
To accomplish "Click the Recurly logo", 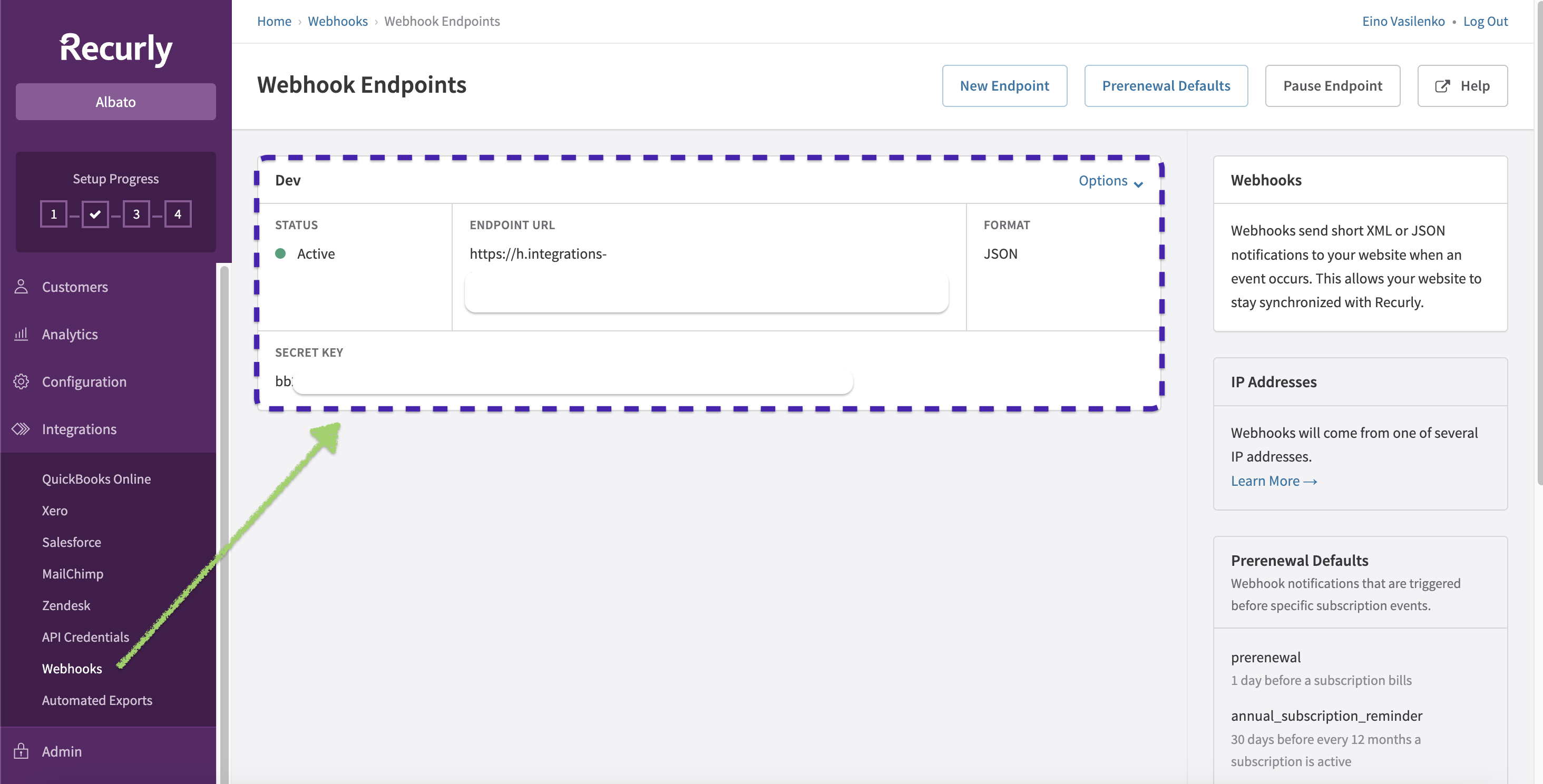I will click(x=115, y=48).
